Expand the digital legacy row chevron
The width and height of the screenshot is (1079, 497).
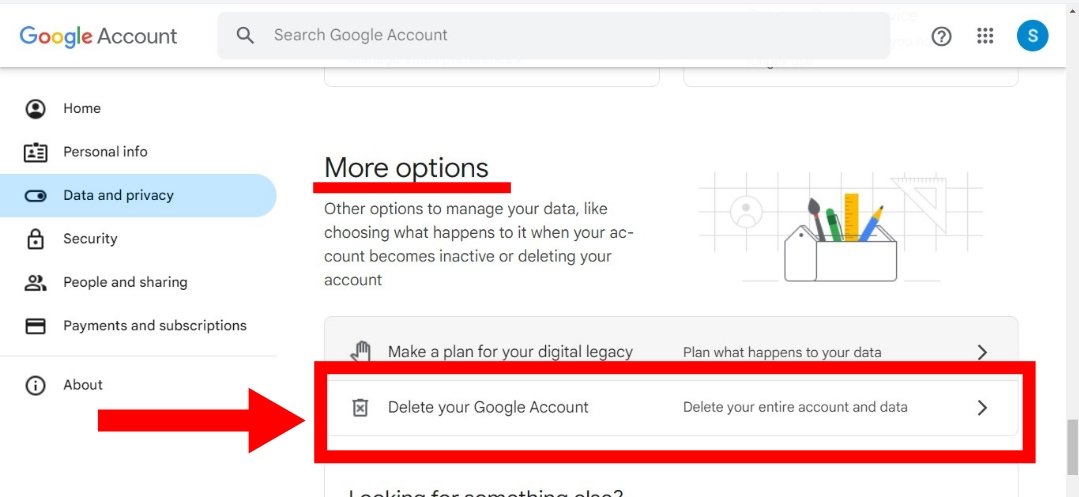pyautogui.click(x=983, y=352)
